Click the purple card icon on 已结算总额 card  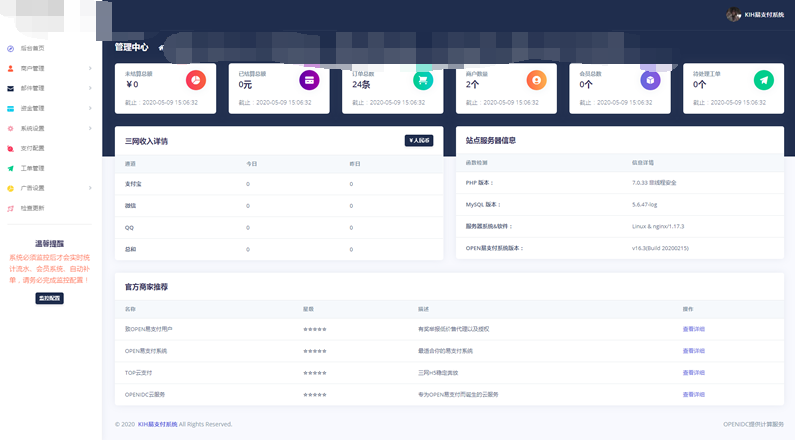pos(310,79)
